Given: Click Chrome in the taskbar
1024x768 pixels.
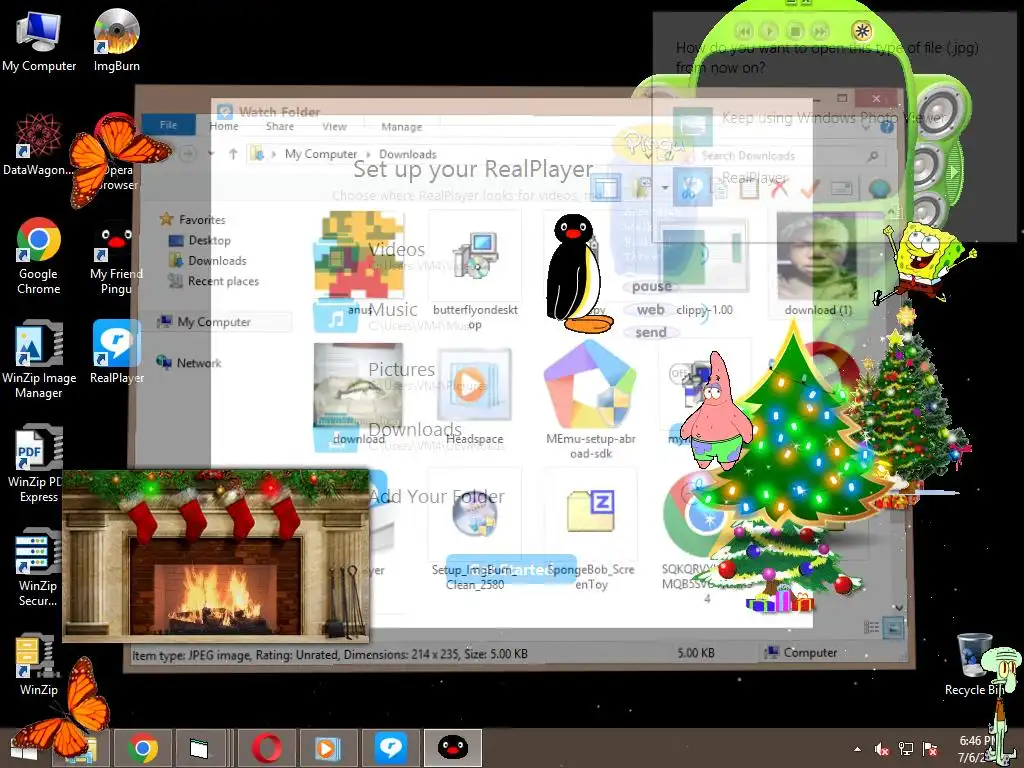Looking at the screenshot, I should coord(143,748).
